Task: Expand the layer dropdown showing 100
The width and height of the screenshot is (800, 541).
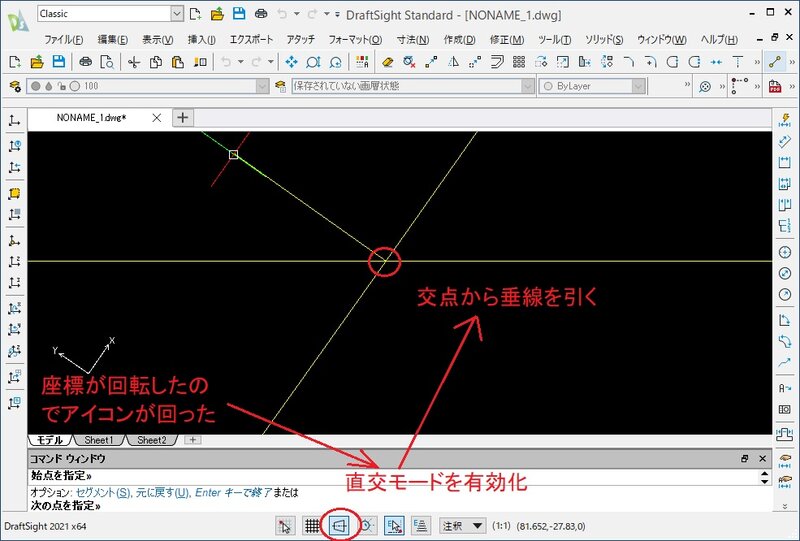Action: (262, 86)
